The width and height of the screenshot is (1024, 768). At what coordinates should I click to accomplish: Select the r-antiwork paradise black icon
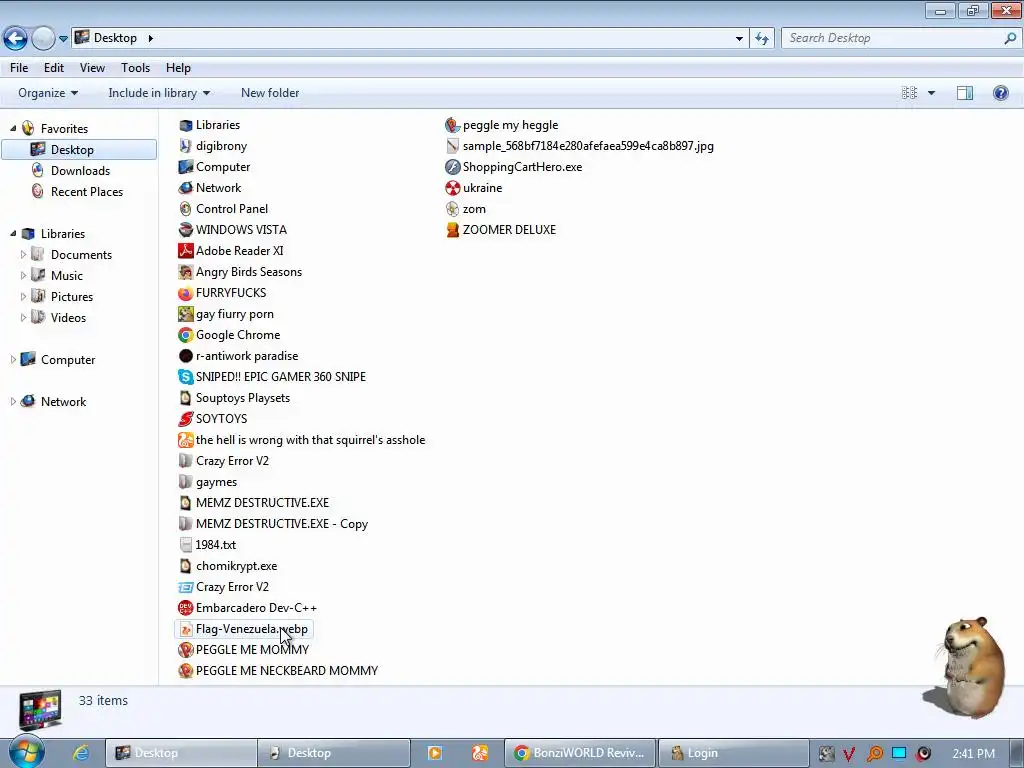185,356
